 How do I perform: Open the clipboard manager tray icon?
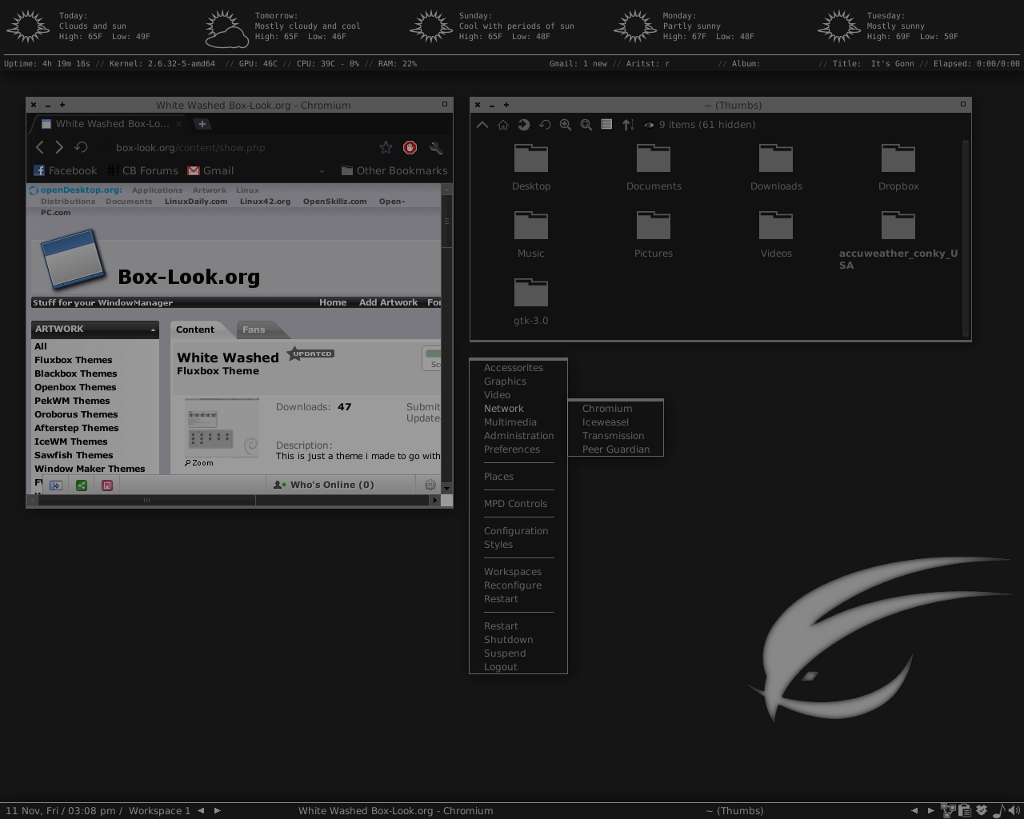965,811
